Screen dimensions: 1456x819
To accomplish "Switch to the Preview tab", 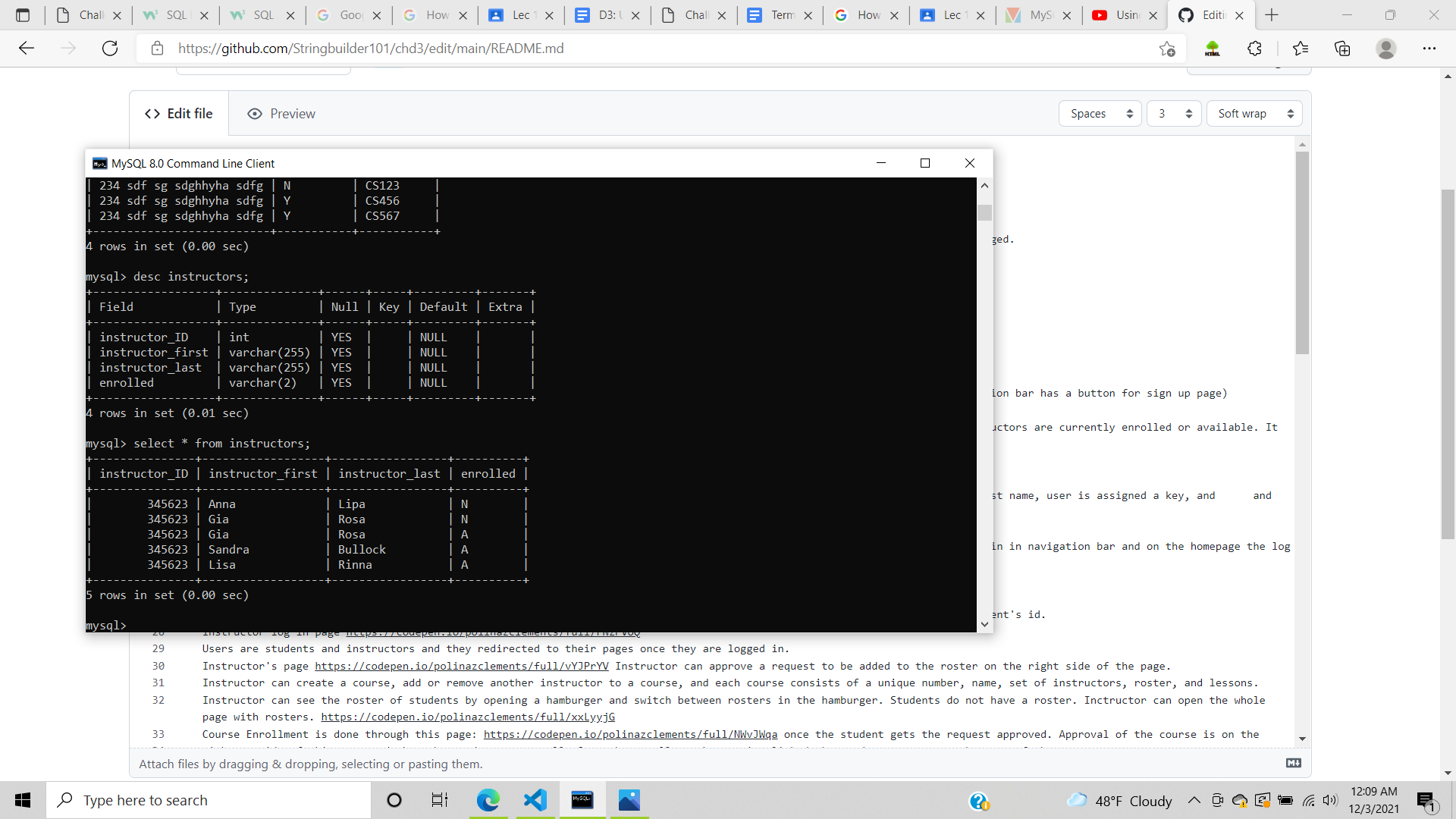I will click(x=281, y=113).
